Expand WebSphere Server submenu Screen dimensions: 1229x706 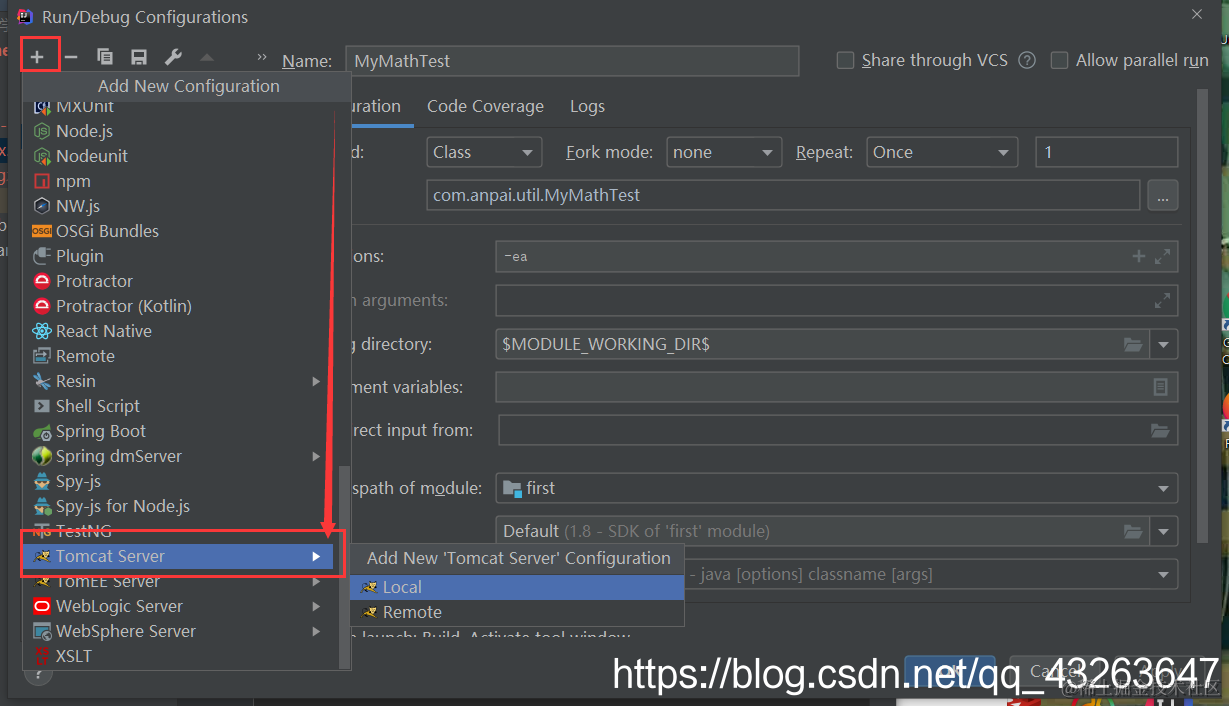(x=316, y=631)
